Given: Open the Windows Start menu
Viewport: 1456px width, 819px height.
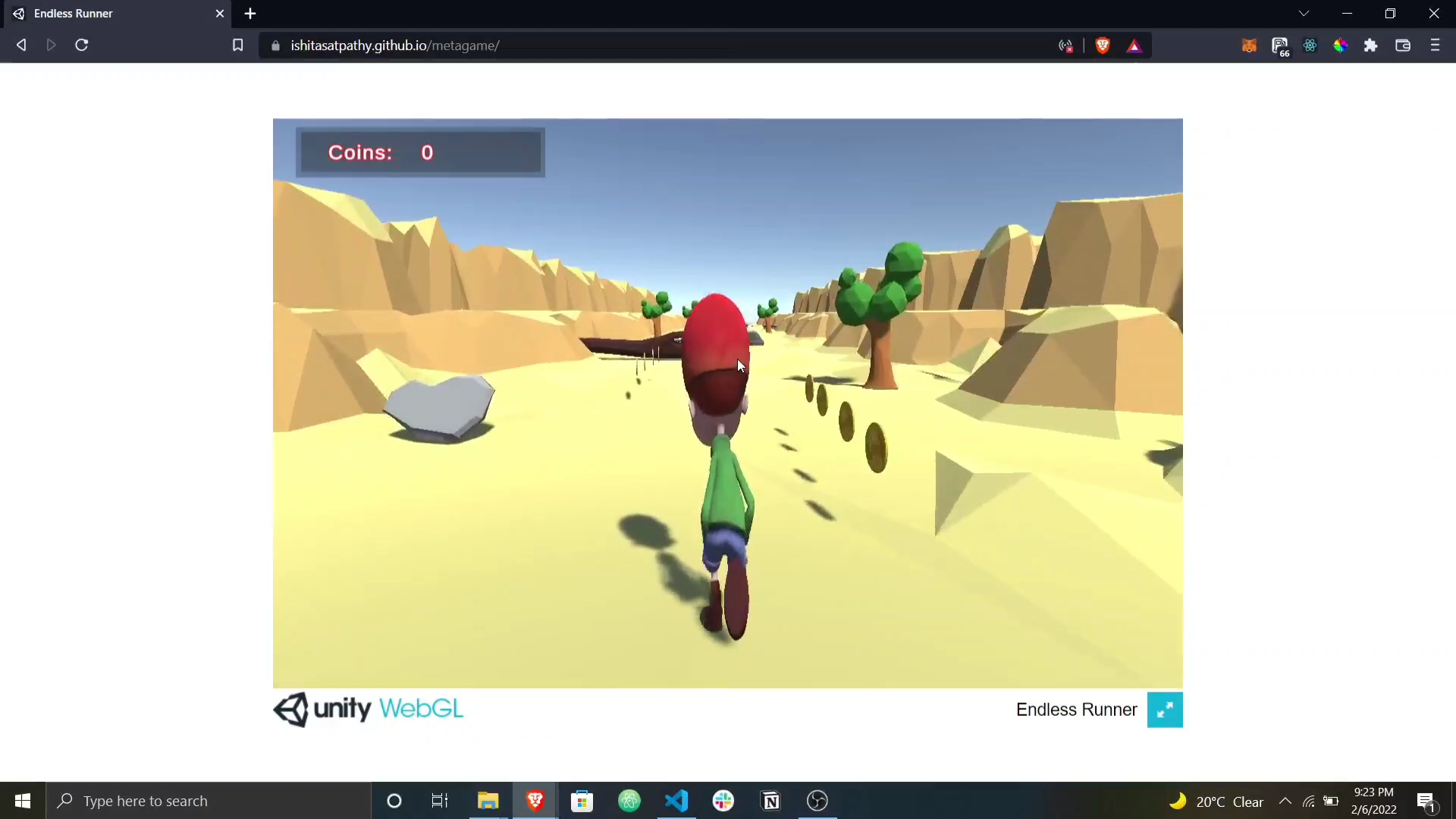Looking at the screenshot, I should pos(23,801).
